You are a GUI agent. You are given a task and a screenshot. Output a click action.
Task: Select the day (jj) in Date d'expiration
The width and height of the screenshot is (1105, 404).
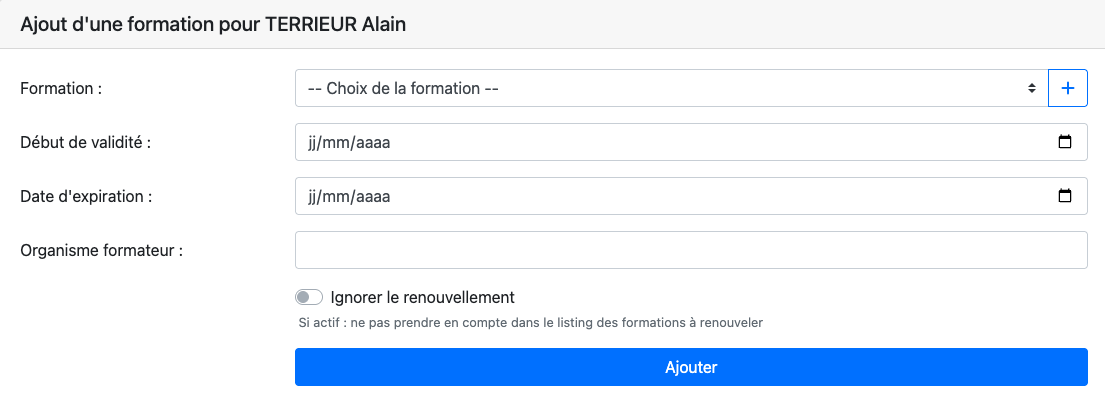312,196
